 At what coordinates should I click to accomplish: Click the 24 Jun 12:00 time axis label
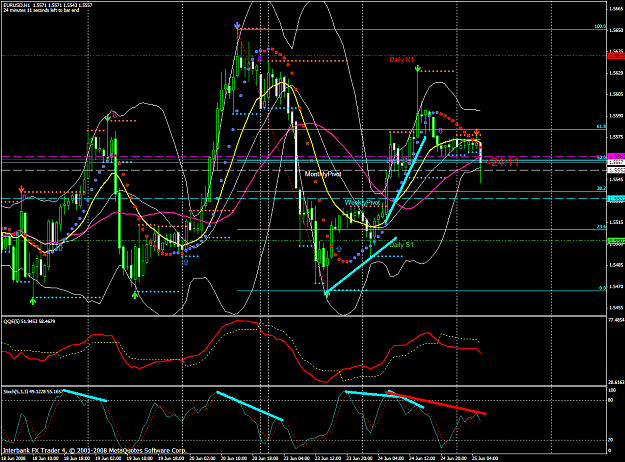pos(423,458)
